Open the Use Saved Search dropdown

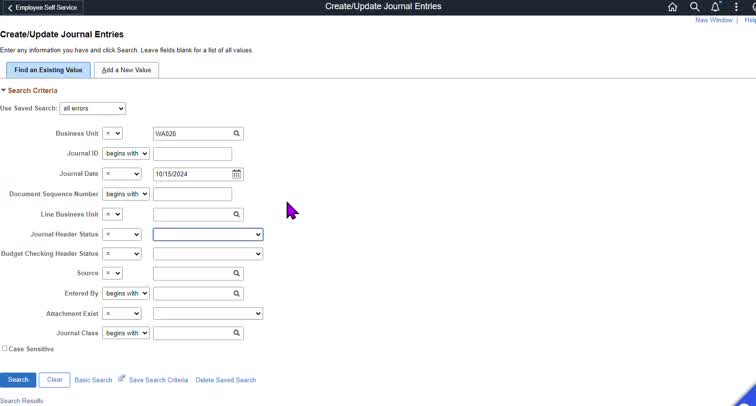(92, 108)
